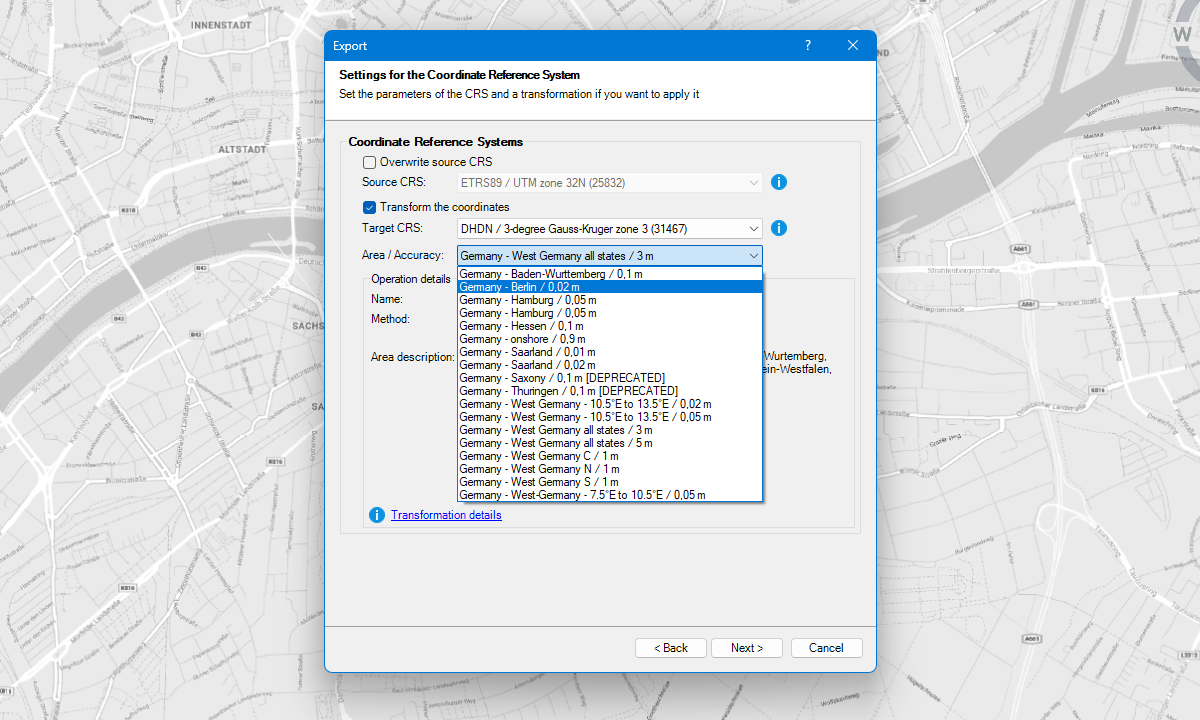Screen dimensions: 1200x720
Task: Open the Transformation details link
Action: tap(446, 515)
